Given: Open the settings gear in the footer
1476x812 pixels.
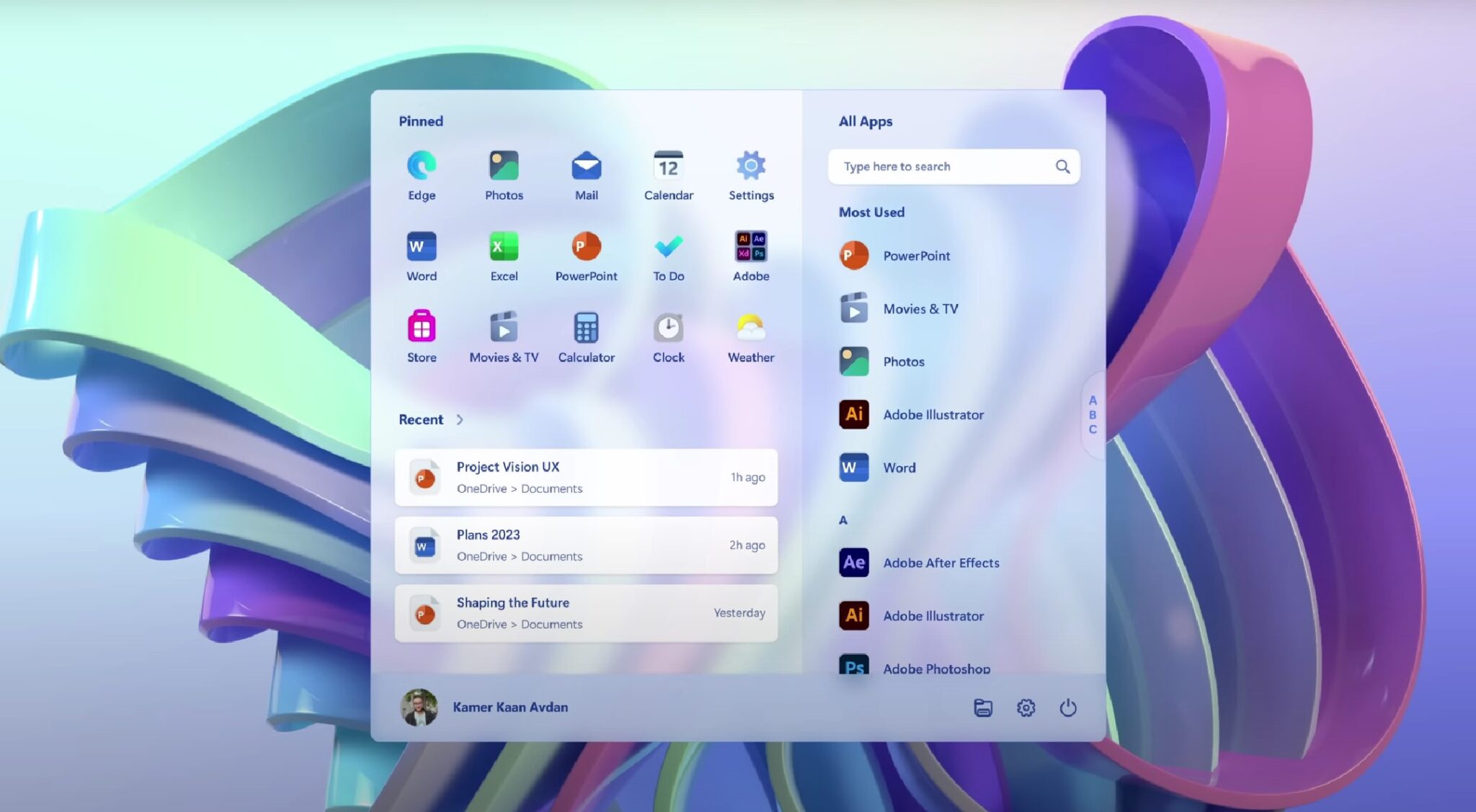Looking at the screenshot, I should [1026, 708].
